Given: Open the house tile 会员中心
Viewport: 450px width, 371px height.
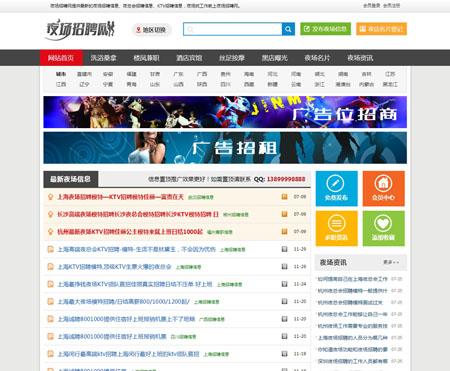Looking at the screenshot, I should point(384,189).
